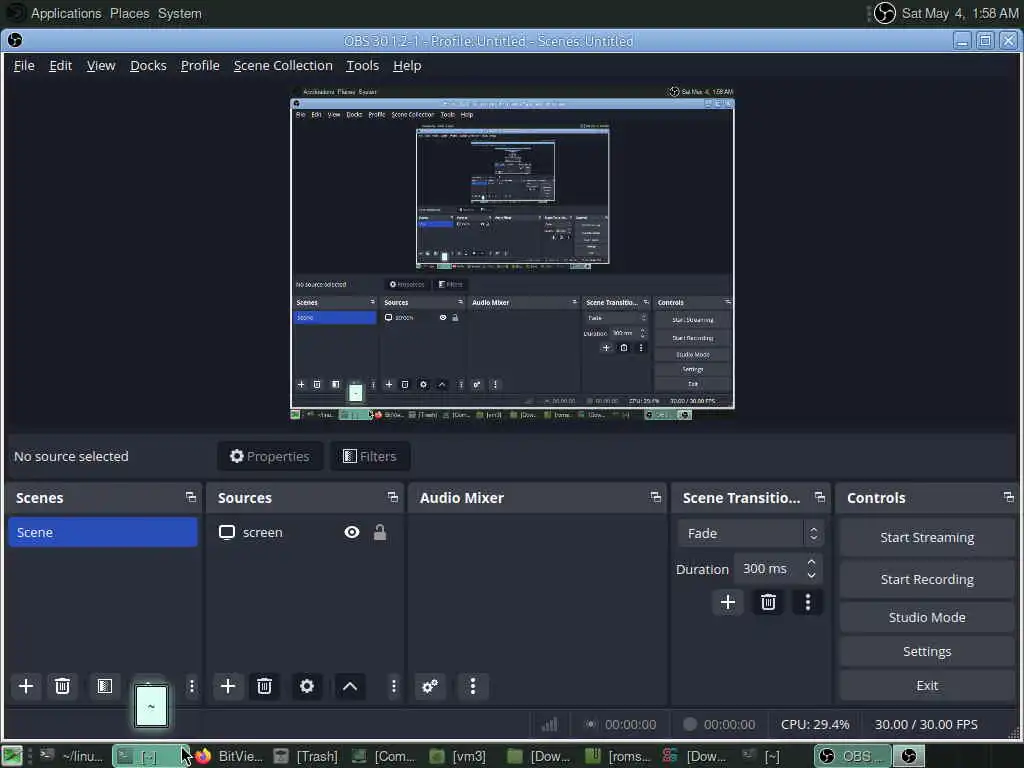Increase Duration with the up stepper arrow
Image resolution: width=1024 pixels, height=768 pixels.
[x=811, y=562]
